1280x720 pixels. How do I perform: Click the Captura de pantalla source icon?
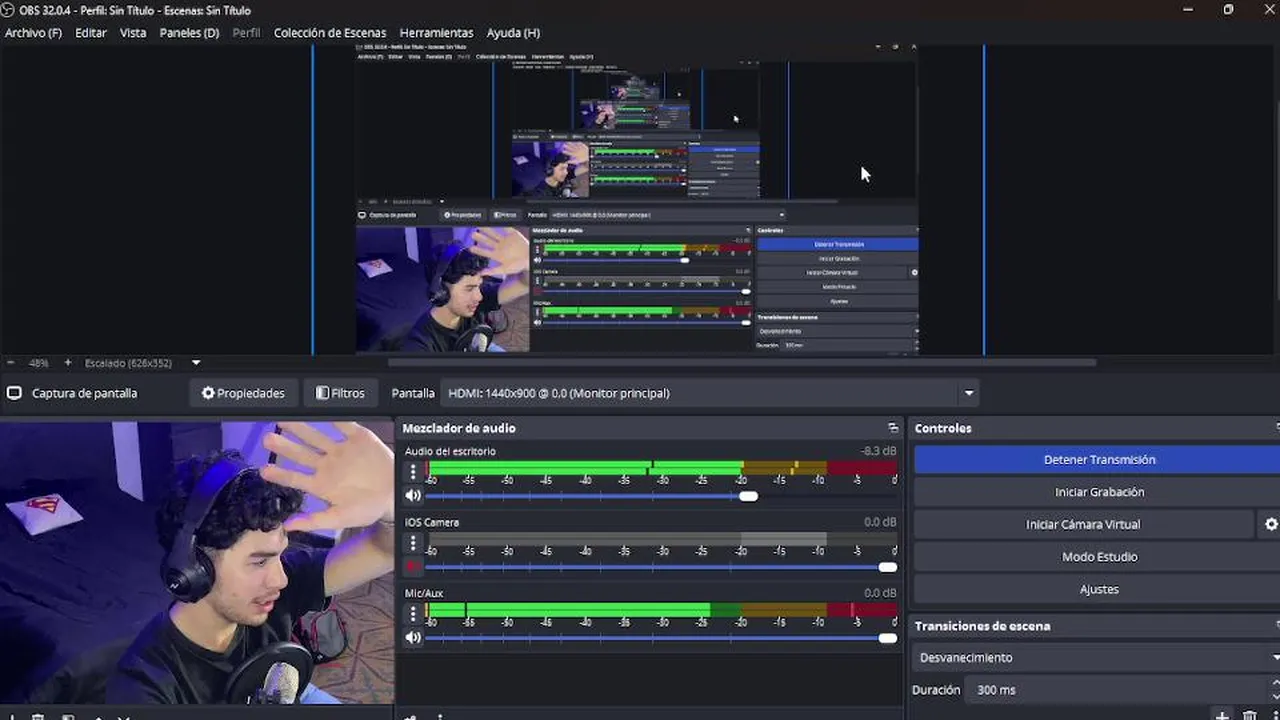(x=14, y=393)
